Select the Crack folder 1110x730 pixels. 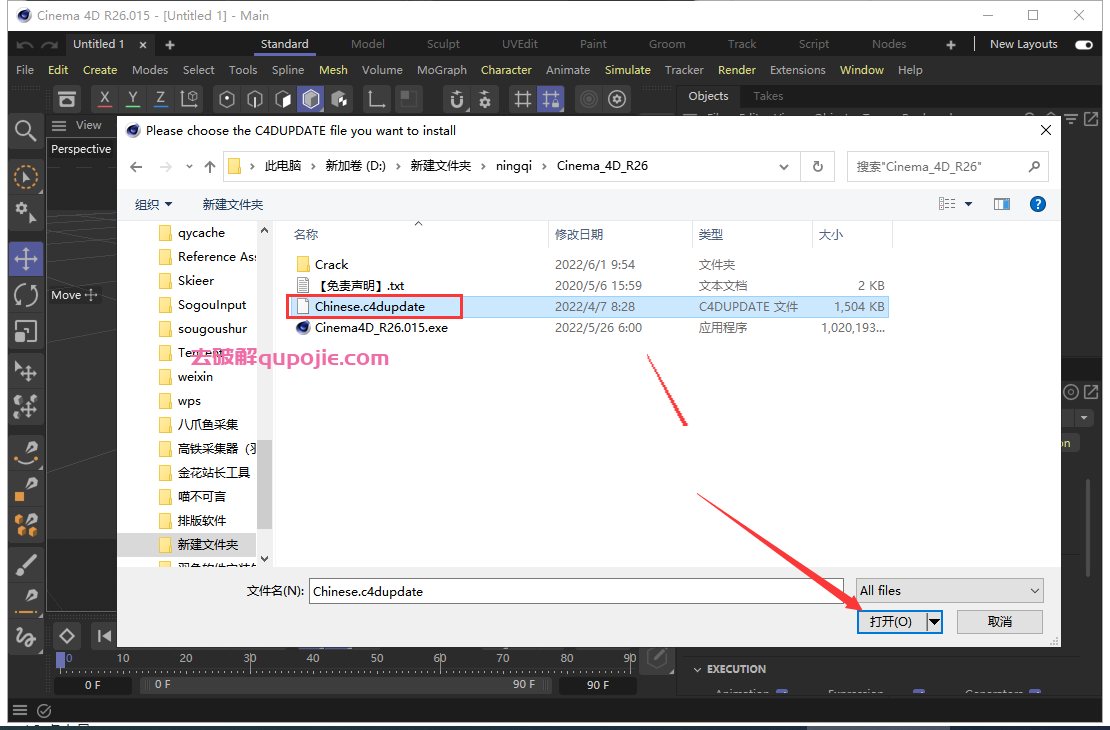tap(331, 265)
